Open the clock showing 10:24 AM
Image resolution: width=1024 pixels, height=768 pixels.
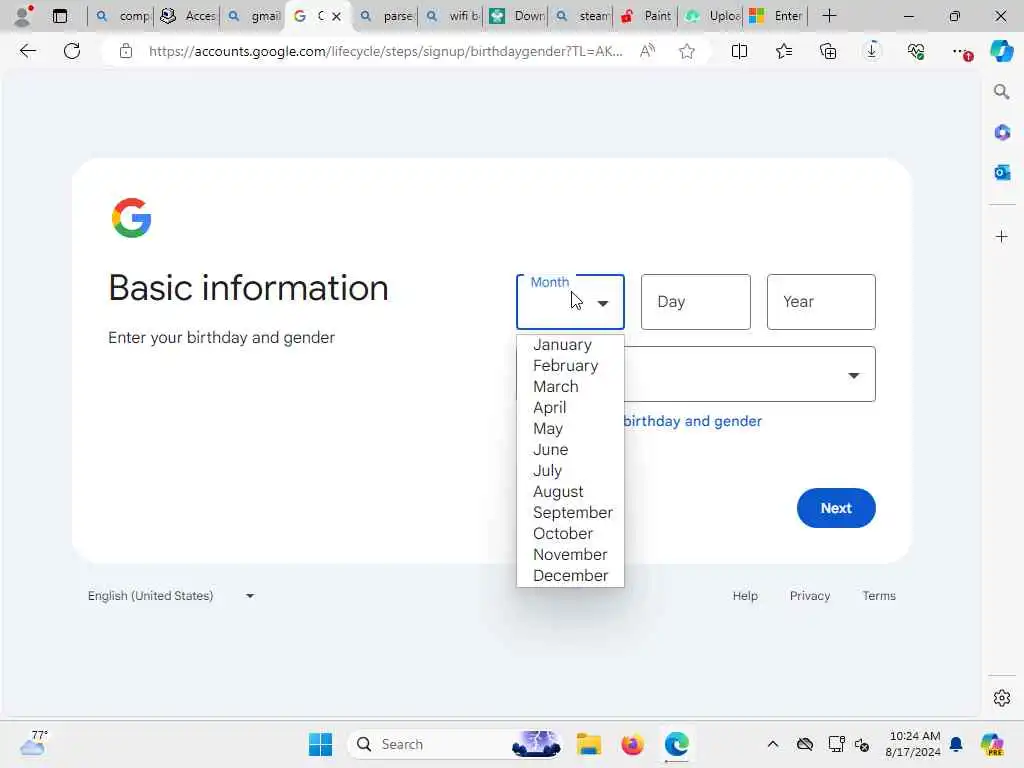[913, 744]
